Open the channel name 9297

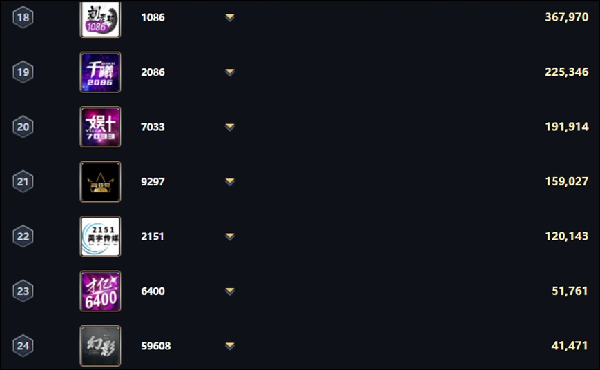click(153, 181)
